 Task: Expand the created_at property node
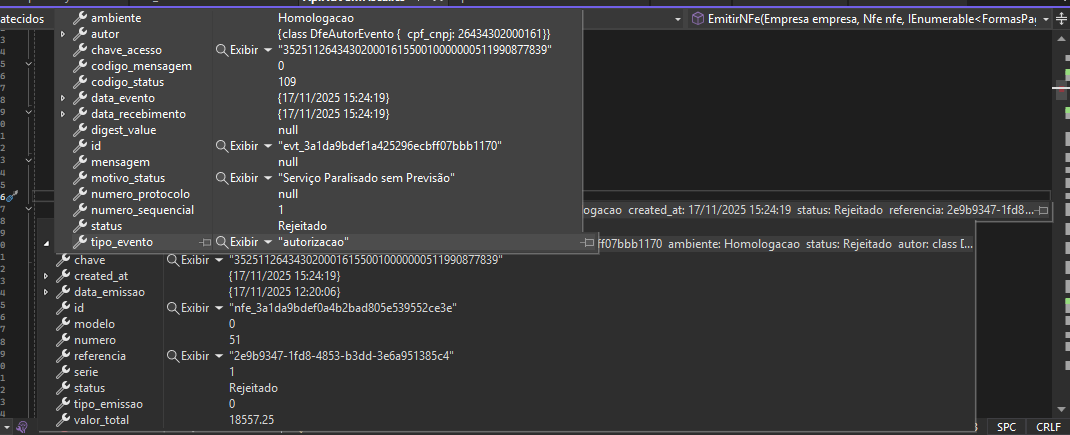[46, 276]
